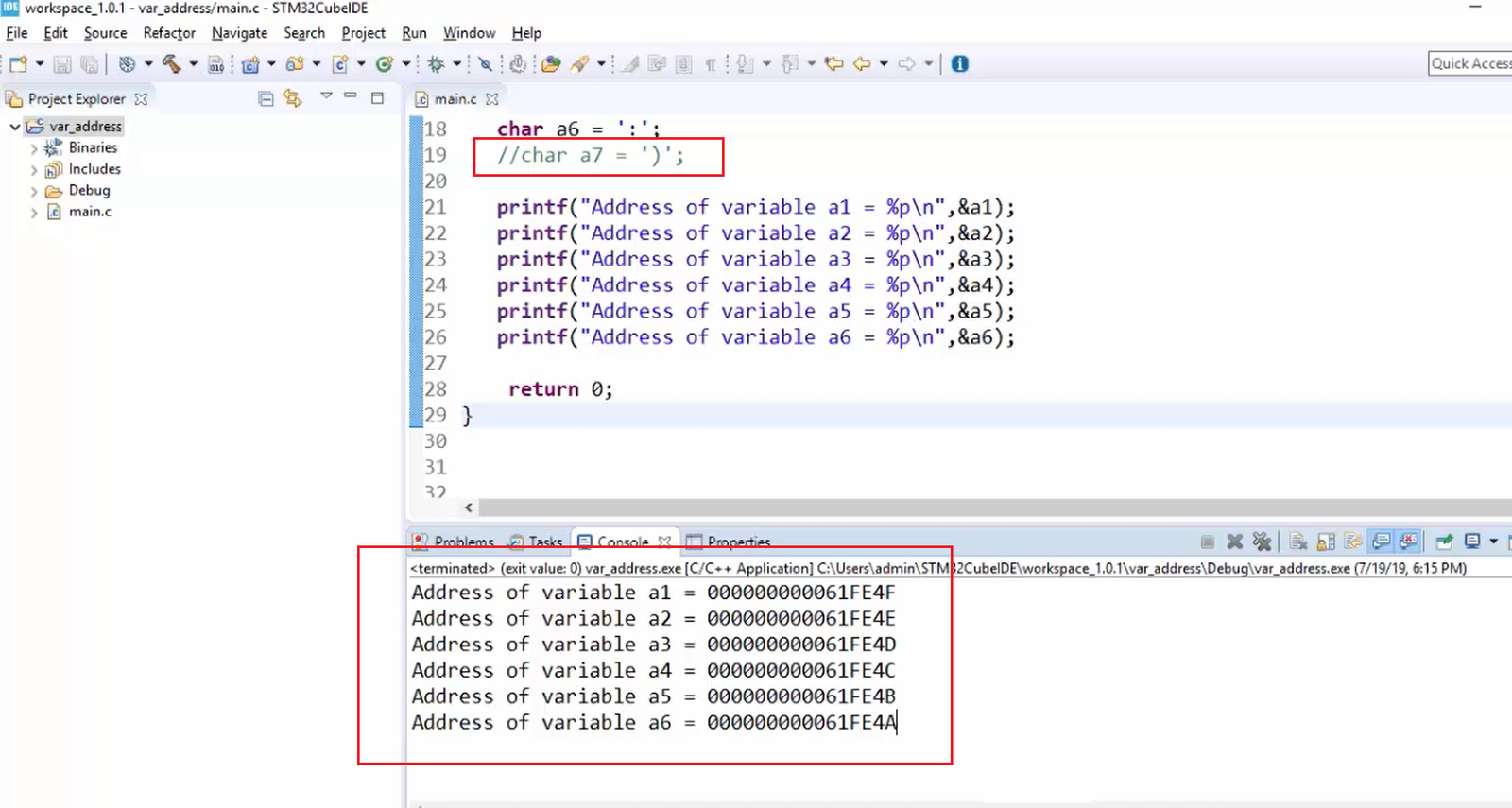Click Display Selected Console monitor icon
The image size is (1512, 808).
[1472, 542]
